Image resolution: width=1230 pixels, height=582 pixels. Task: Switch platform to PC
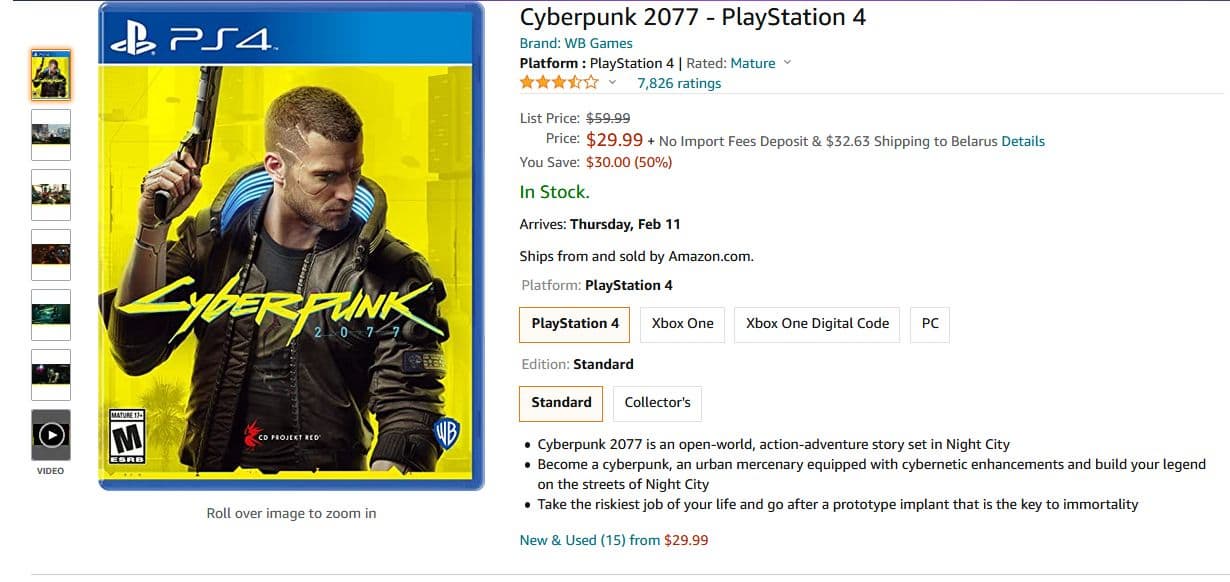click(x=930, y=324)
